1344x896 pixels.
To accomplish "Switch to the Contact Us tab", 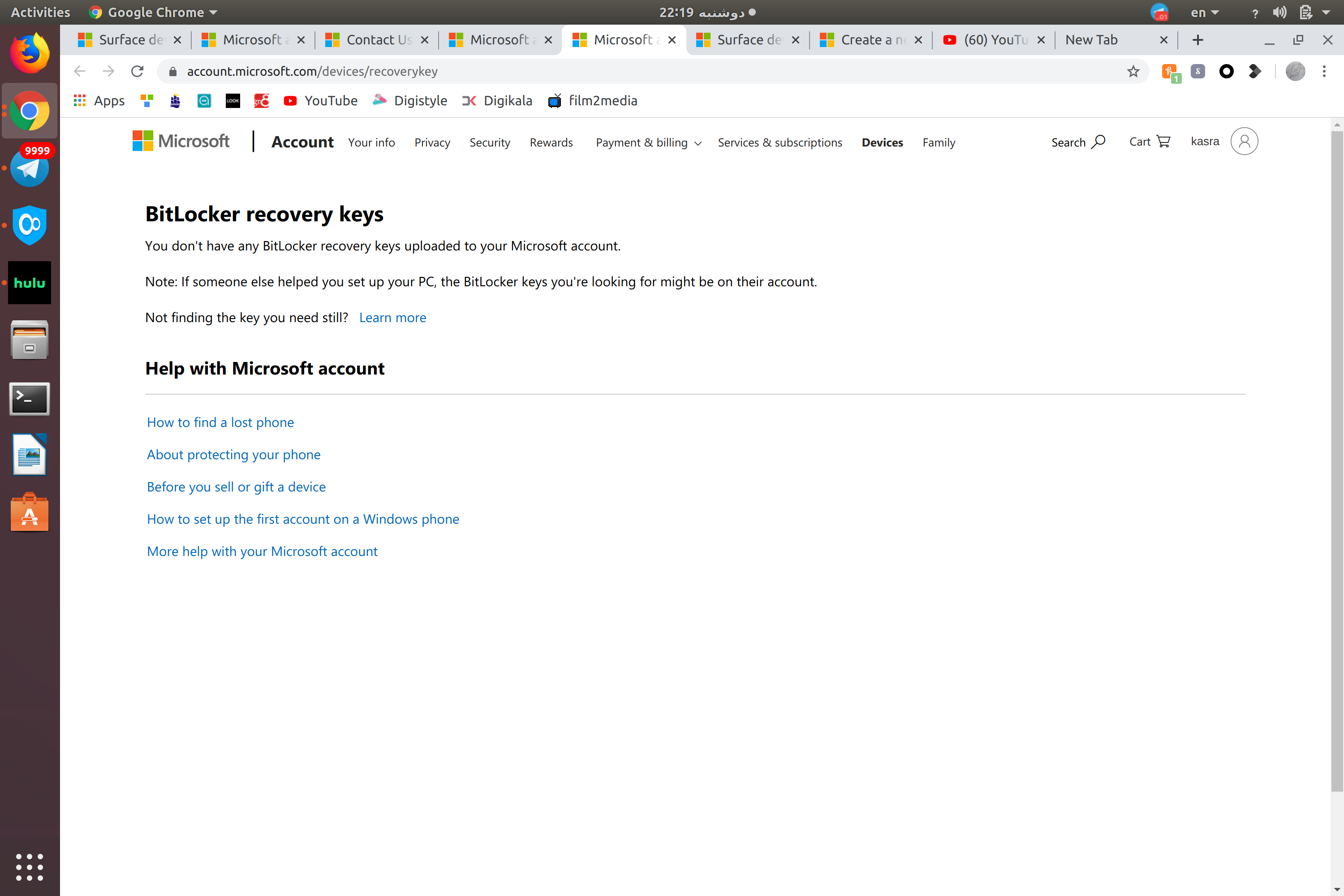I will click(x=376, y=39).
